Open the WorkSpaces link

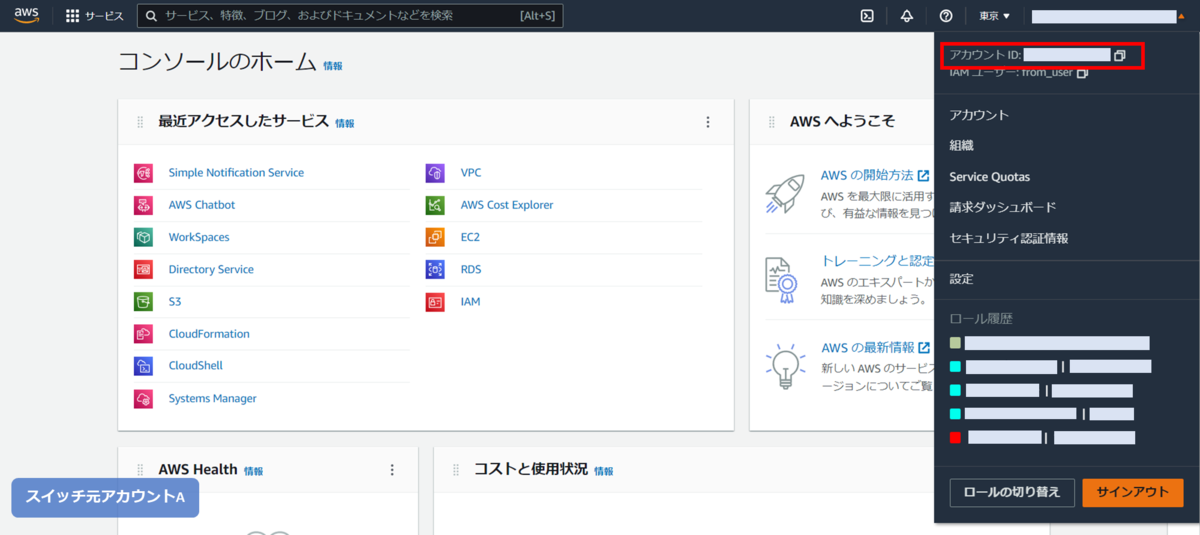(199, 237)
